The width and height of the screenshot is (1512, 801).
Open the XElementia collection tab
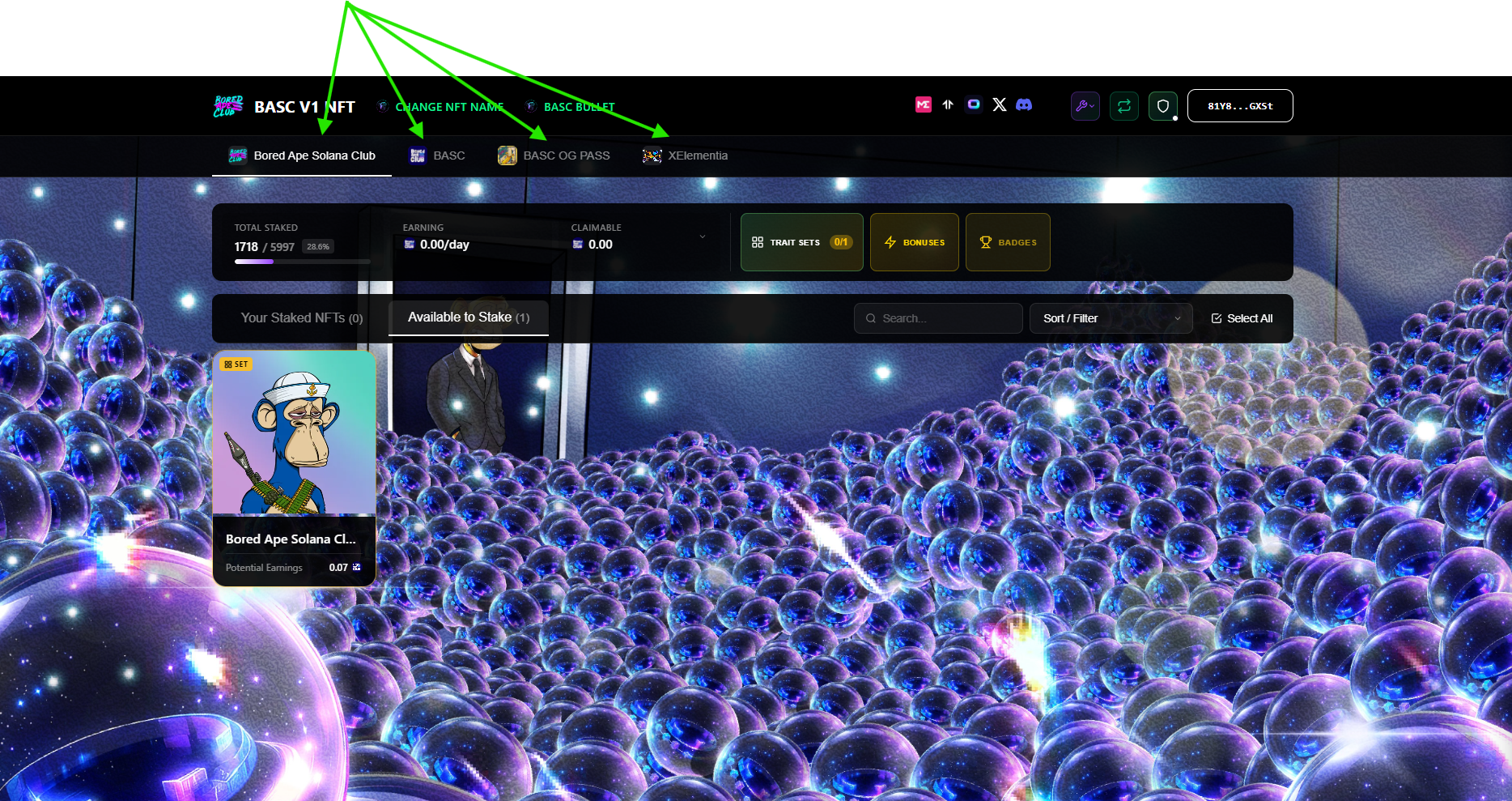[x=686, y=156]
